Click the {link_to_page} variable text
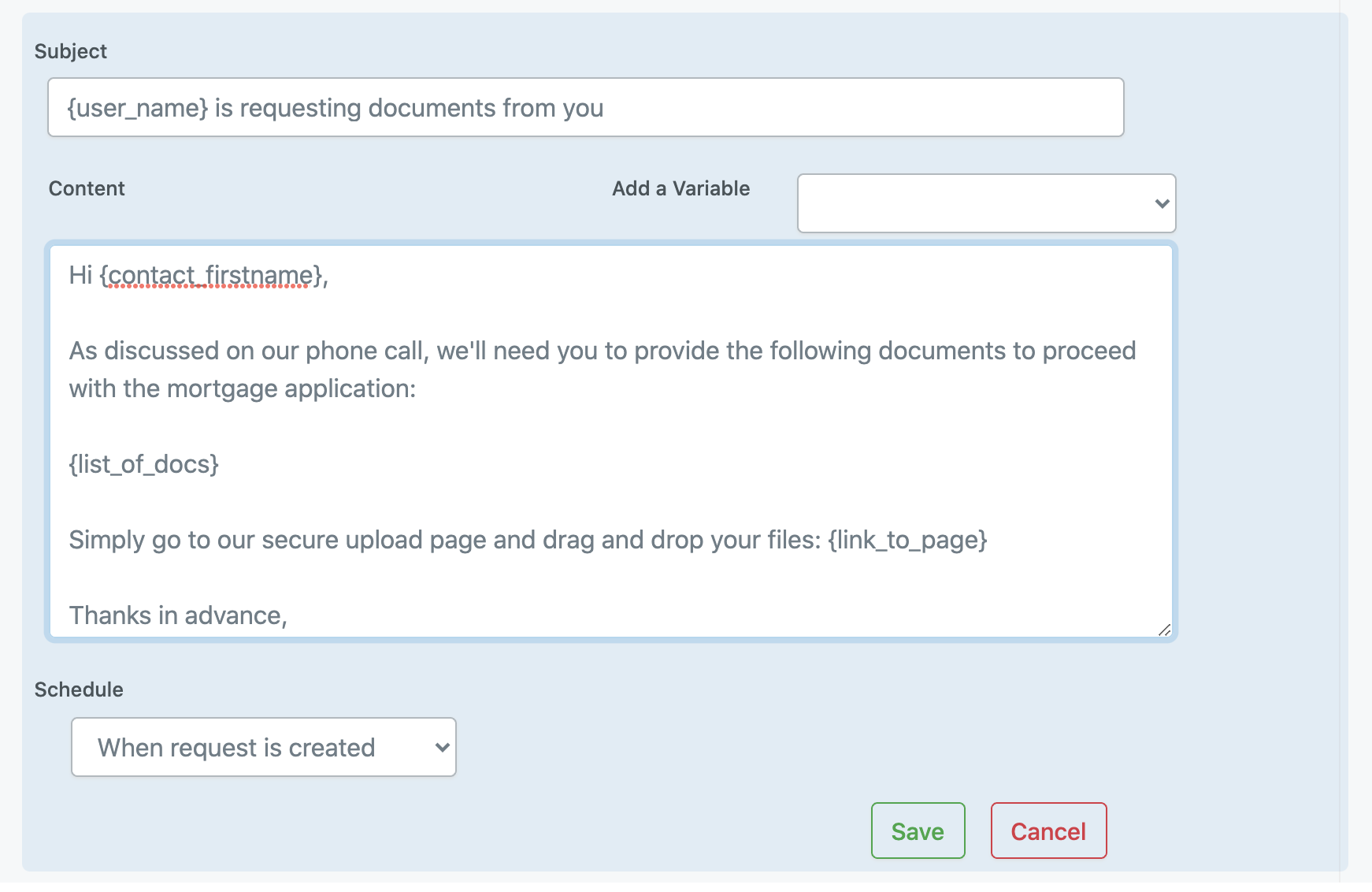 coord(907,540)
